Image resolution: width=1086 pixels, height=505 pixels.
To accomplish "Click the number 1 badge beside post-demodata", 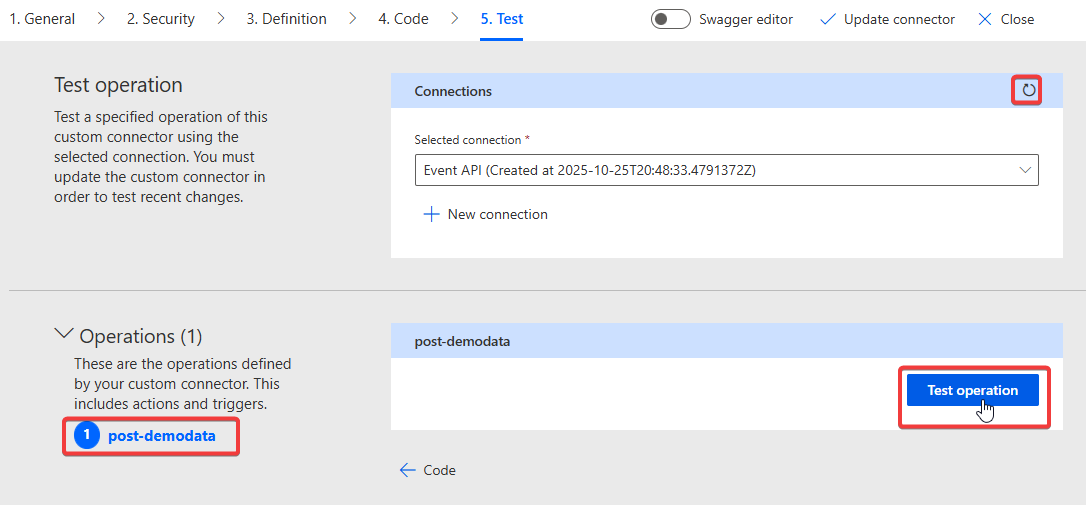I will coord(87,436).
